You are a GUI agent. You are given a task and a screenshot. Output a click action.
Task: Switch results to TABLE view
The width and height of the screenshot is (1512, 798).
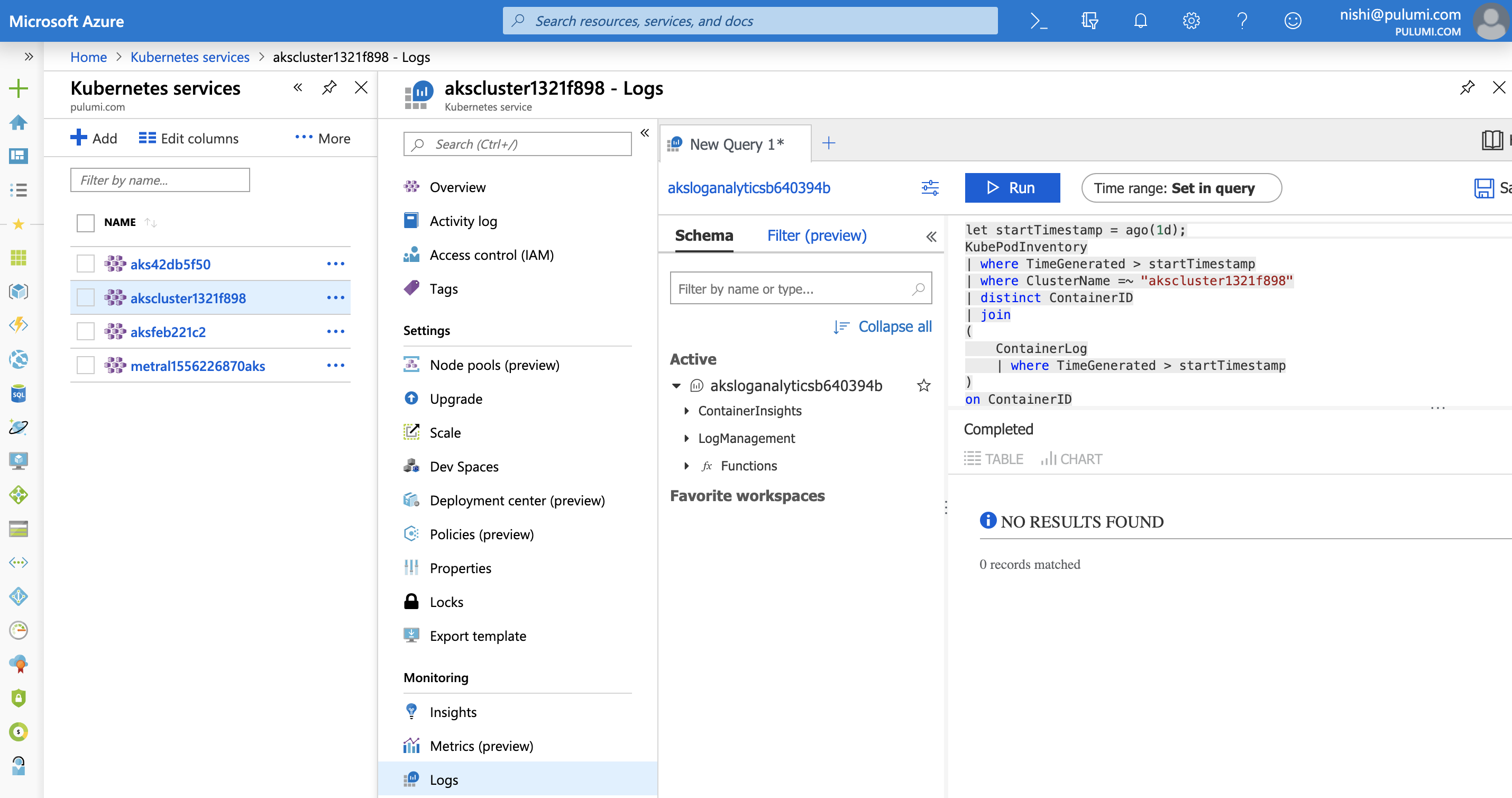993,459
